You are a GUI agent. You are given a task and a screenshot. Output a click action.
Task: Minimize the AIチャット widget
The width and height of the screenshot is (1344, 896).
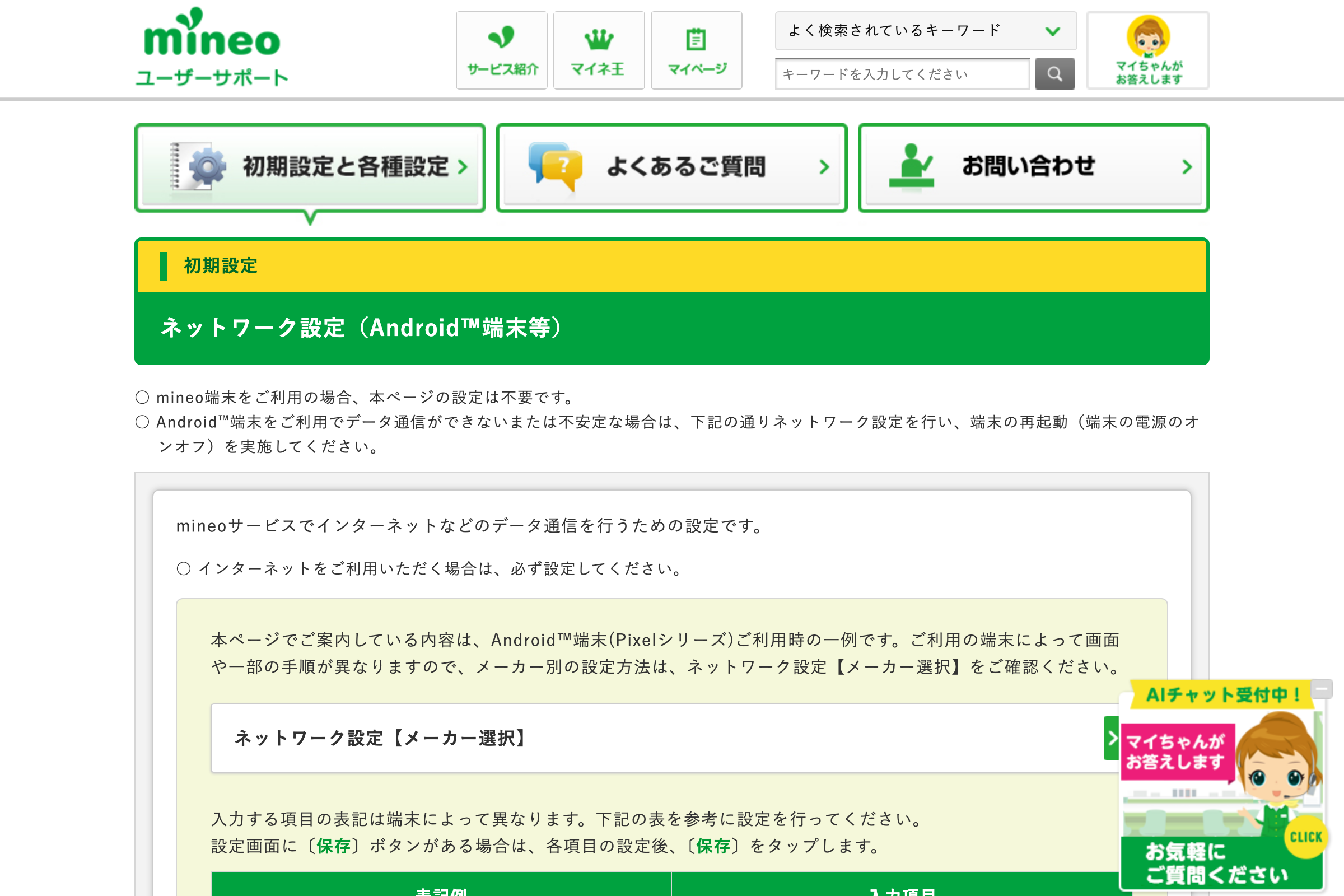[1321, 689]
